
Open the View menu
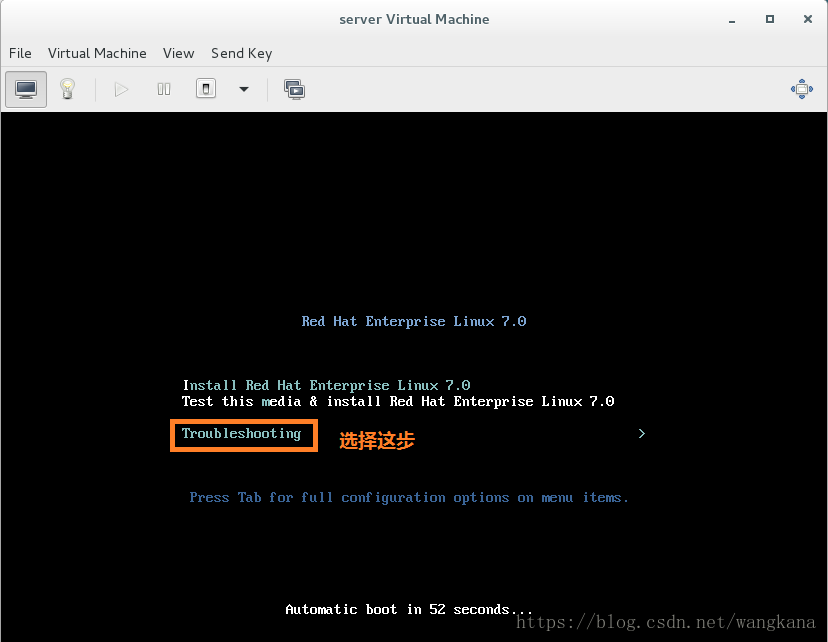[x=178, y=53]
